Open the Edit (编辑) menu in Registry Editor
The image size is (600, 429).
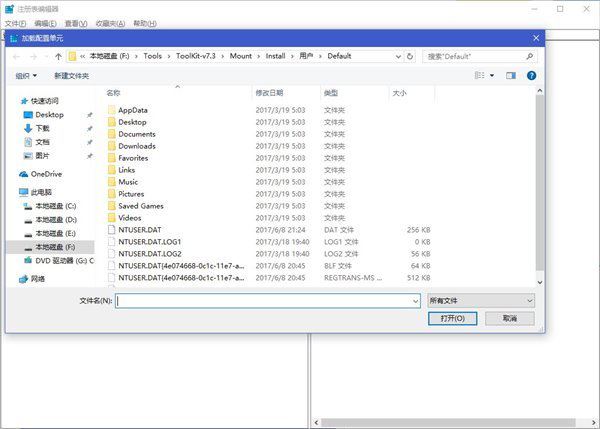(x=44, y=22)
